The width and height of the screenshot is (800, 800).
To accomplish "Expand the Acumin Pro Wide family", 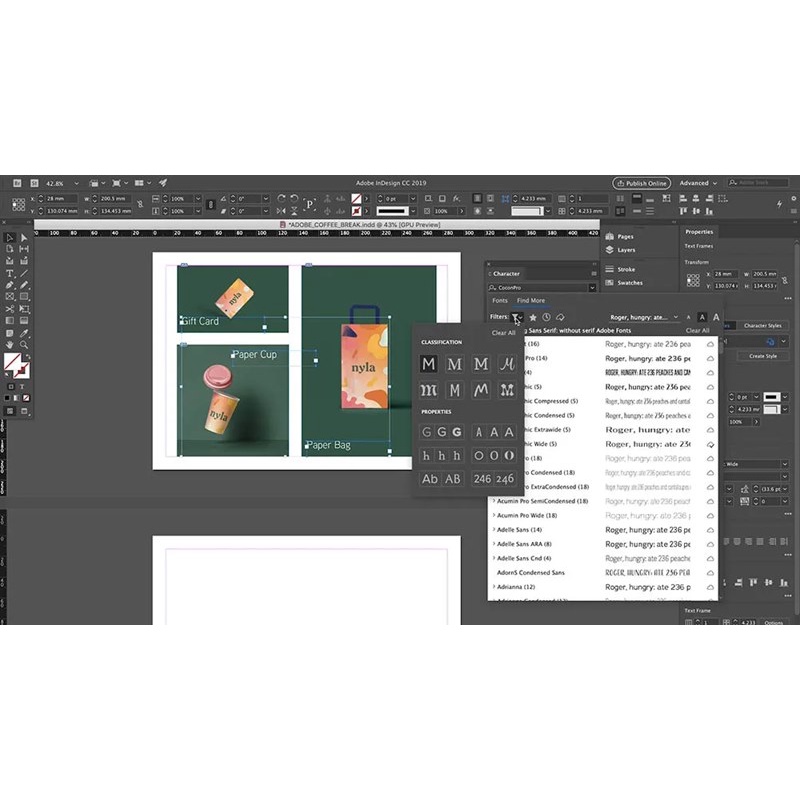I will pyautogui.click(x=494, y=515).
